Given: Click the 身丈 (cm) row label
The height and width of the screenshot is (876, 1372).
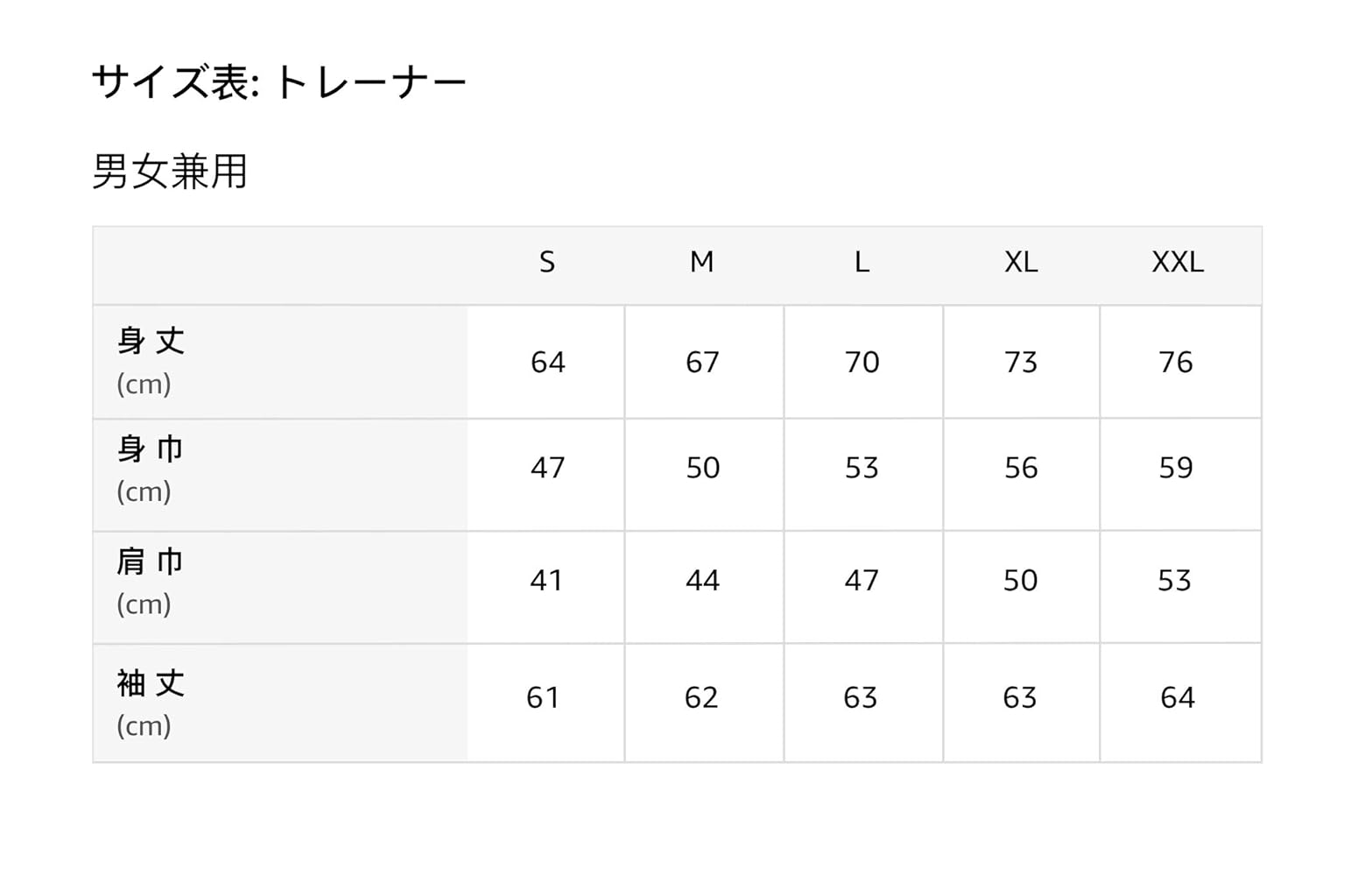Looking at the screenshot, I should pos(151,360).
